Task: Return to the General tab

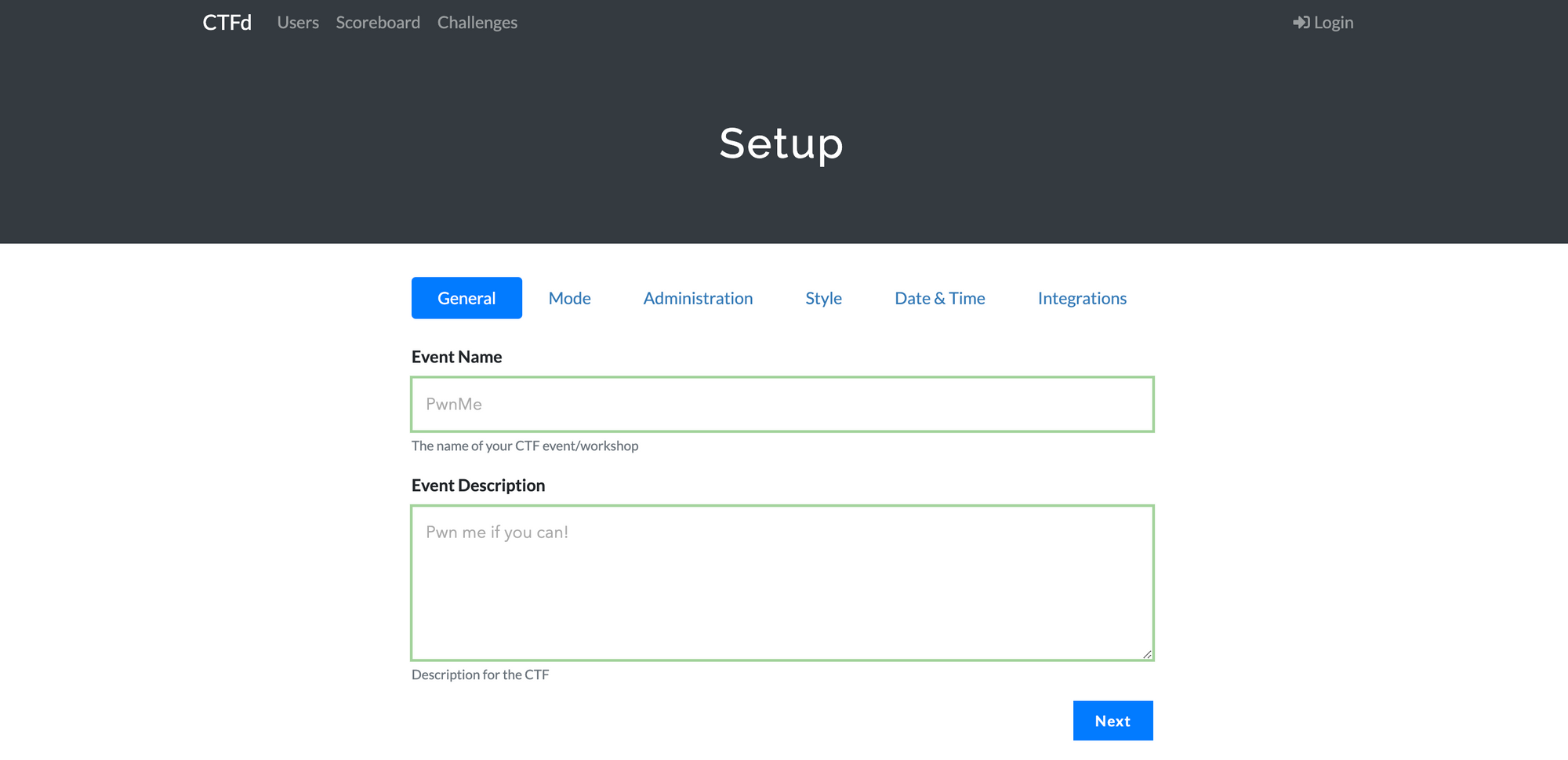Action: pyautogui.click(x=466, y=298)
